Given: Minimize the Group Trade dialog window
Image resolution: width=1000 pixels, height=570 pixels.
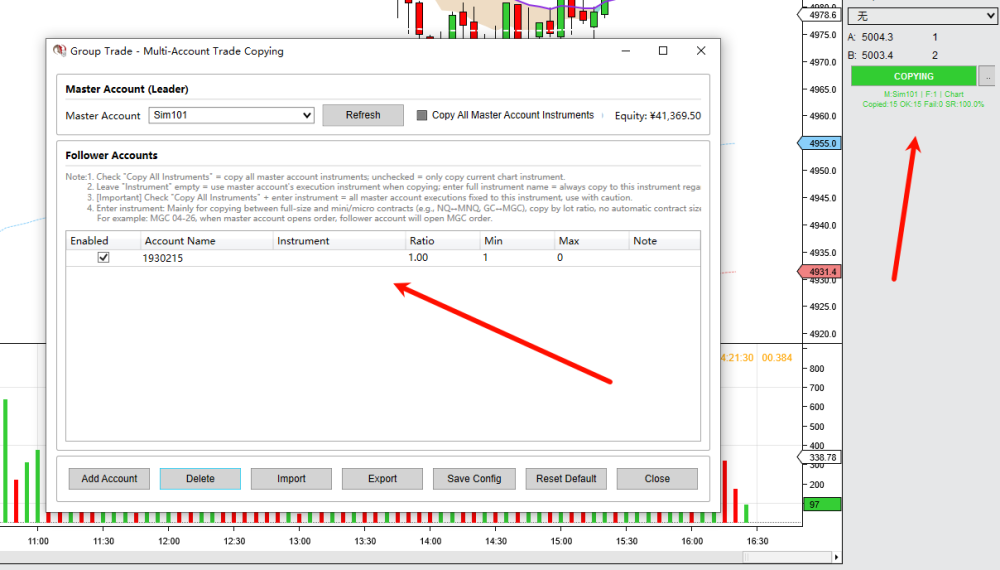Looking at the screenshot, I should (626, 51).
